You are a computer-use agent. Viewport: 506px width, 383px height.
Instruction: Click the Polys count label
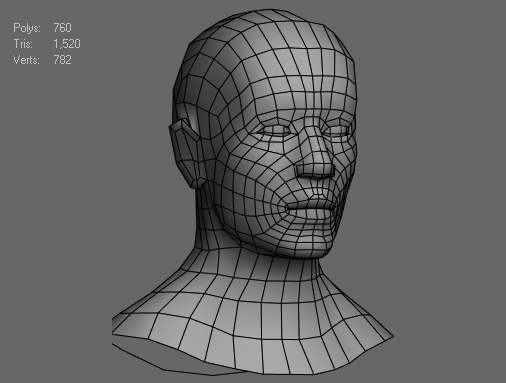pyautogui.click(x=27, y=28)
